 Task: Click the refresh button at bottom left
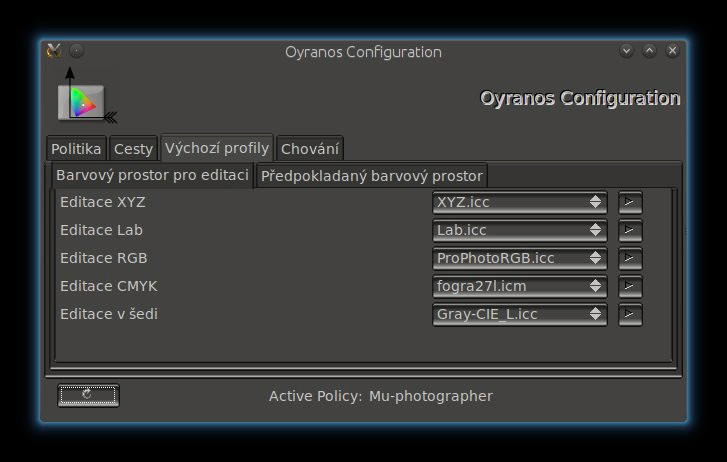coord(88,395)
